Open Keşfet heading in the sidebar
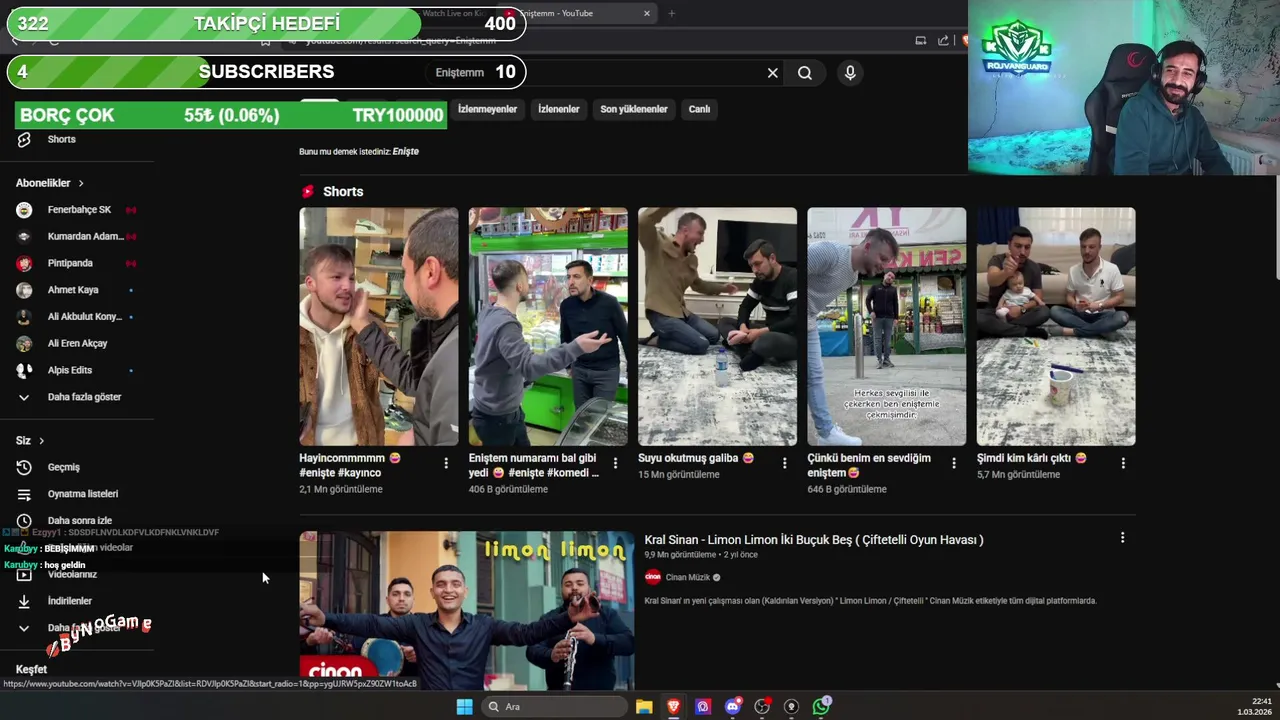 [x=31, y=669]
